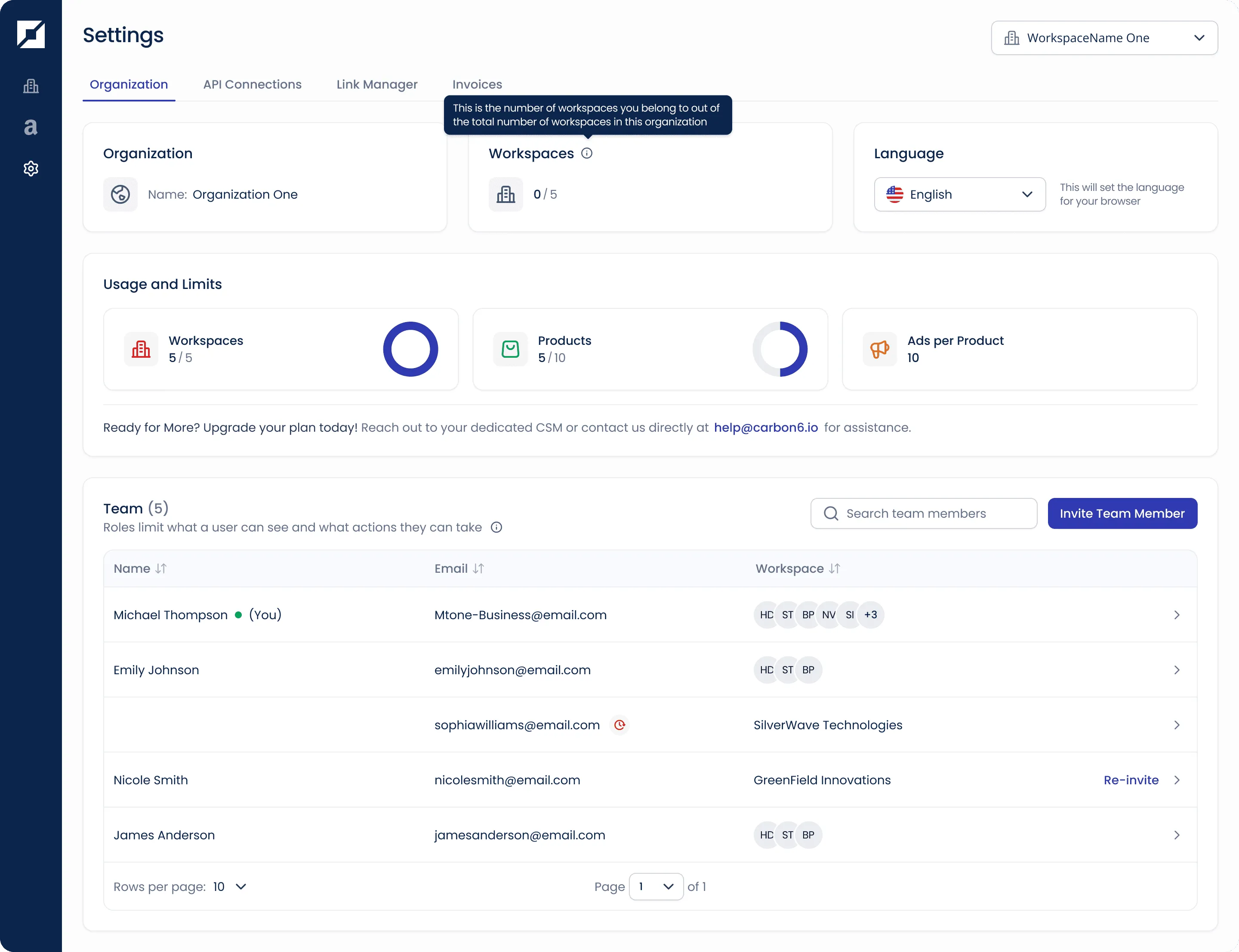Expand the Nicole Smith row chevron
The image size is (1239, 952).
(x=1177, y=780)
